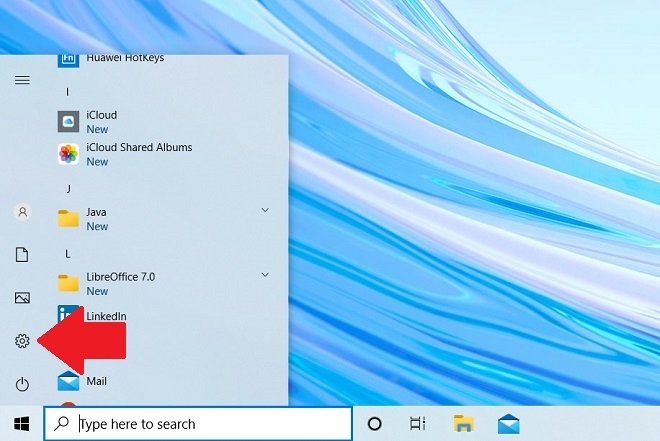Viewport: 660px width, 441px height.
Task: Select the "LibreOffice 7.0" label
Action: point(121,277)
